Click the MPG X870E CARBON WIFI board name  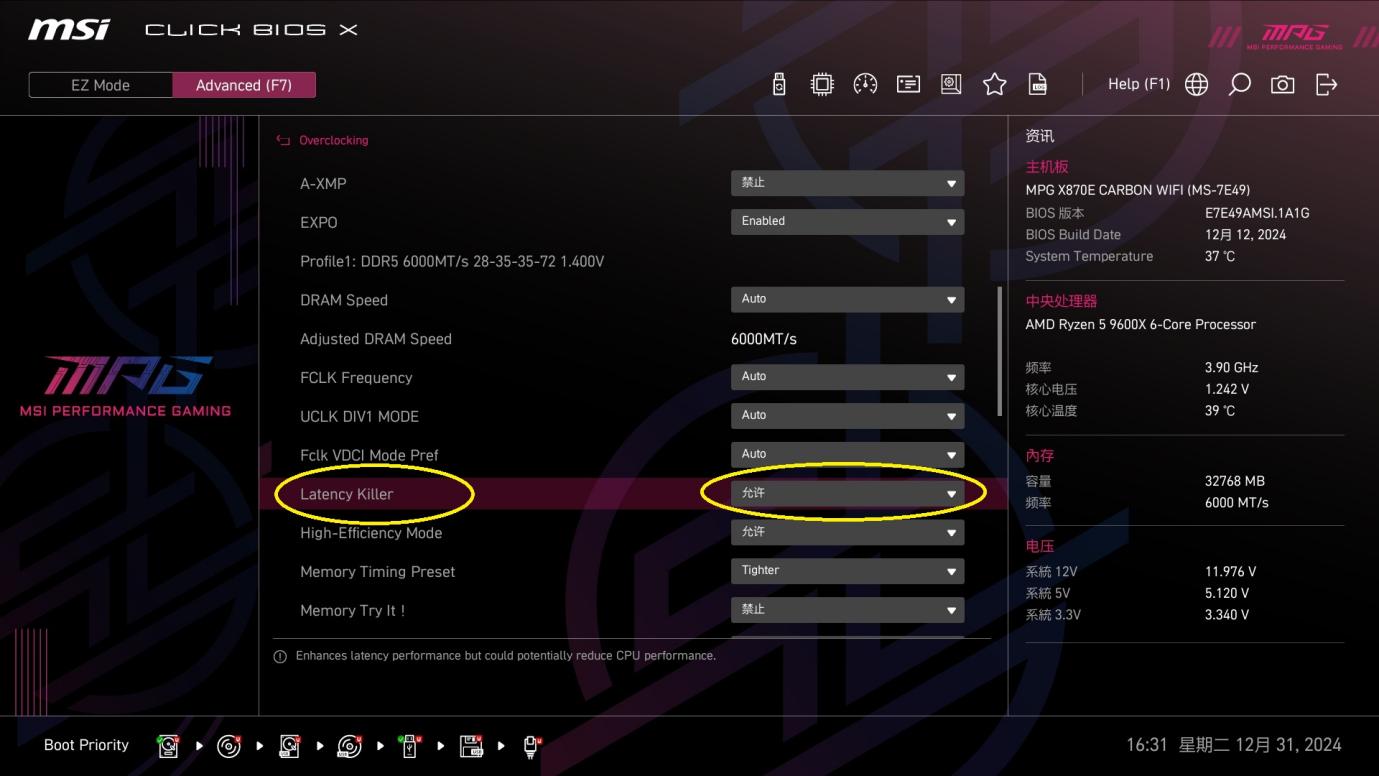[x=1138, y=190]
